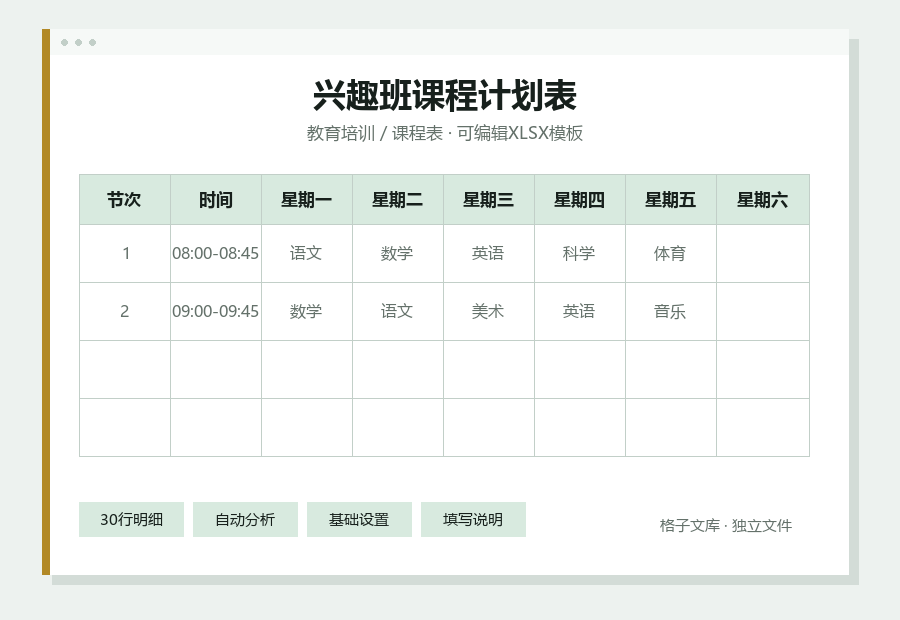Select the 08:00-08:45 time cell

tap(216, 253)
